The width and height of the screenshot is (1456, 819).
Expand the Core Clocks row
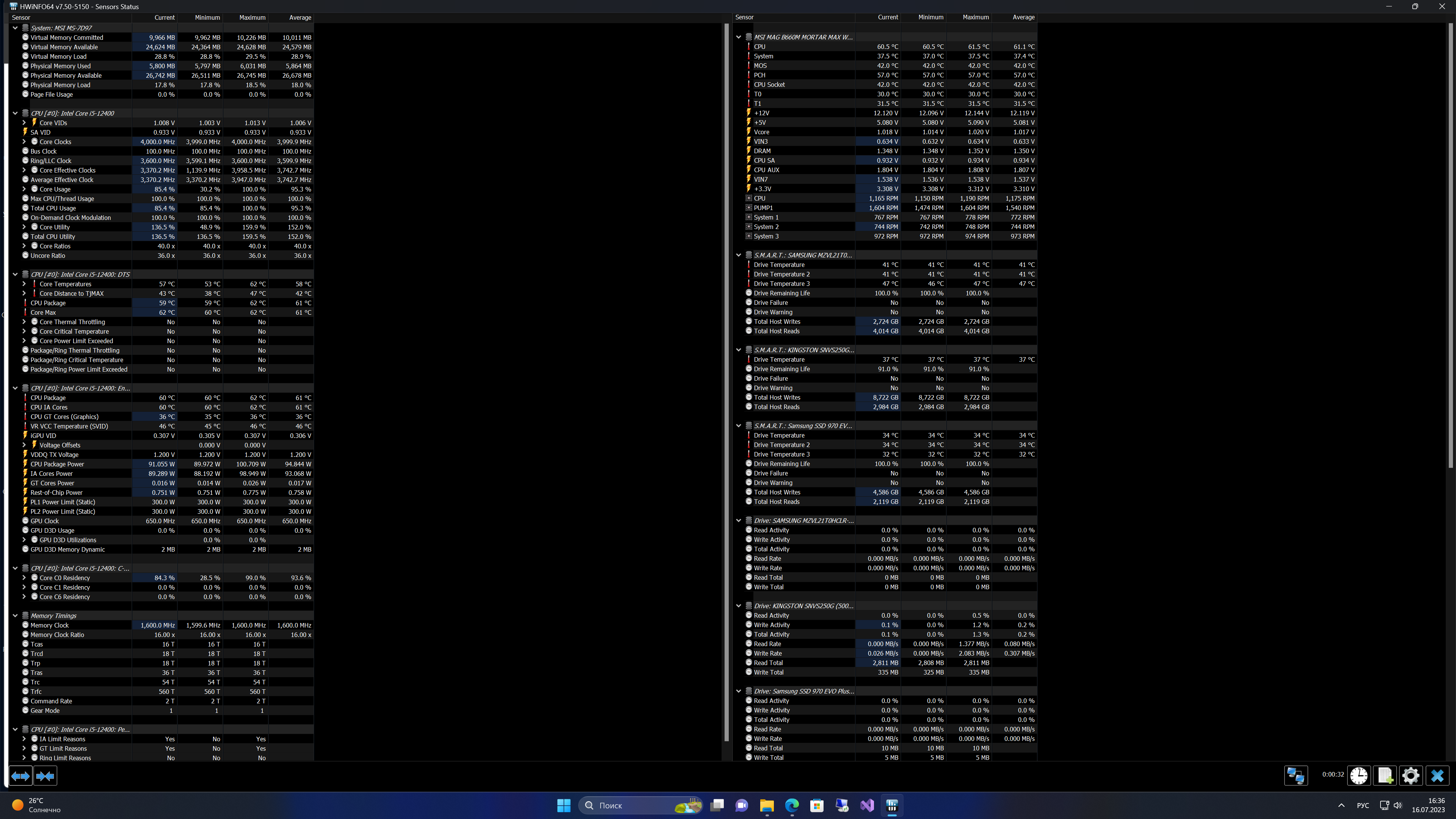click(24, 142)
